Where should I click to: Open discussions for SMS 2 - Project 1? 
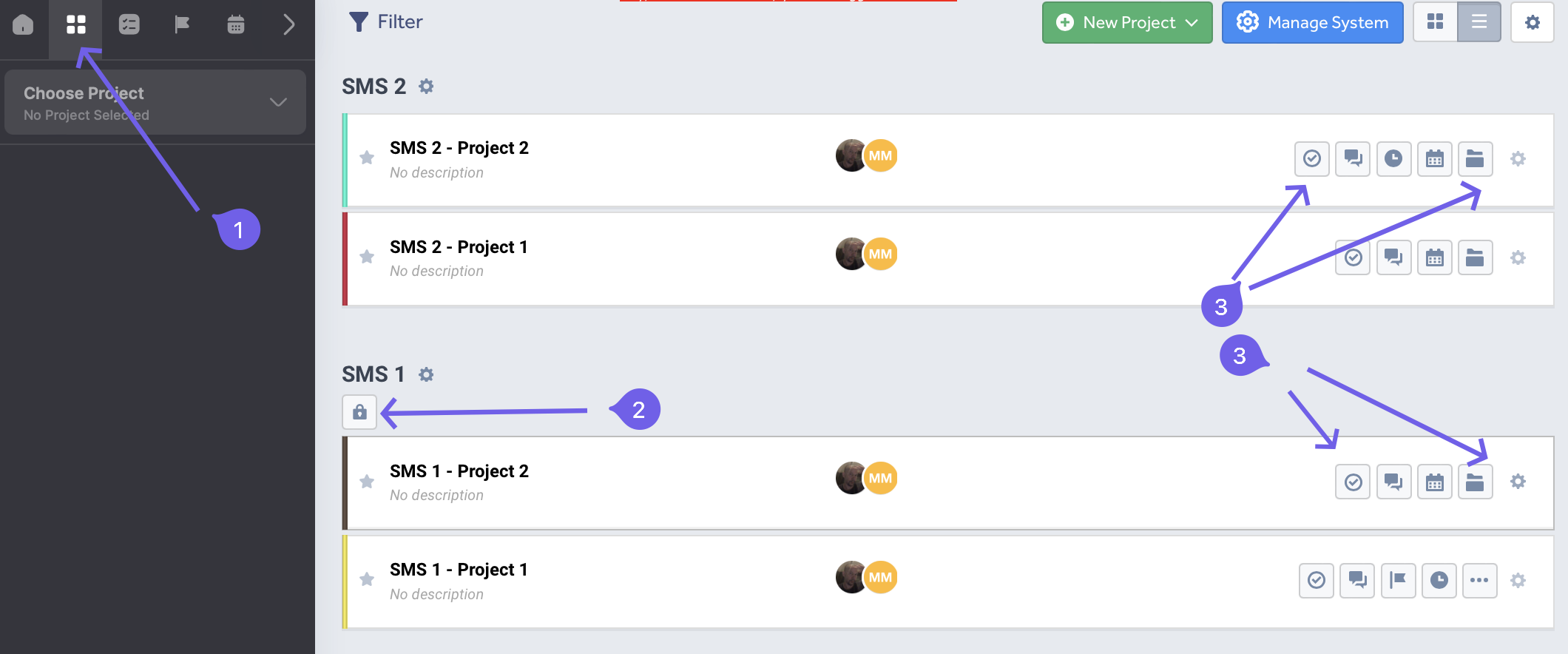tap(1393, 257)
